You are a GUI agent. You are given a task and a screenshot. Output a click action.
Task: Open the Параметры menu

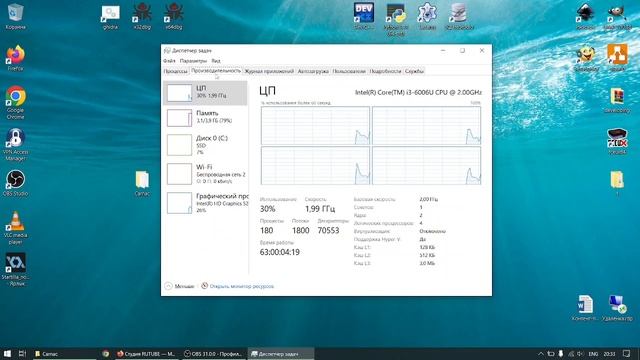click(193, 61)
